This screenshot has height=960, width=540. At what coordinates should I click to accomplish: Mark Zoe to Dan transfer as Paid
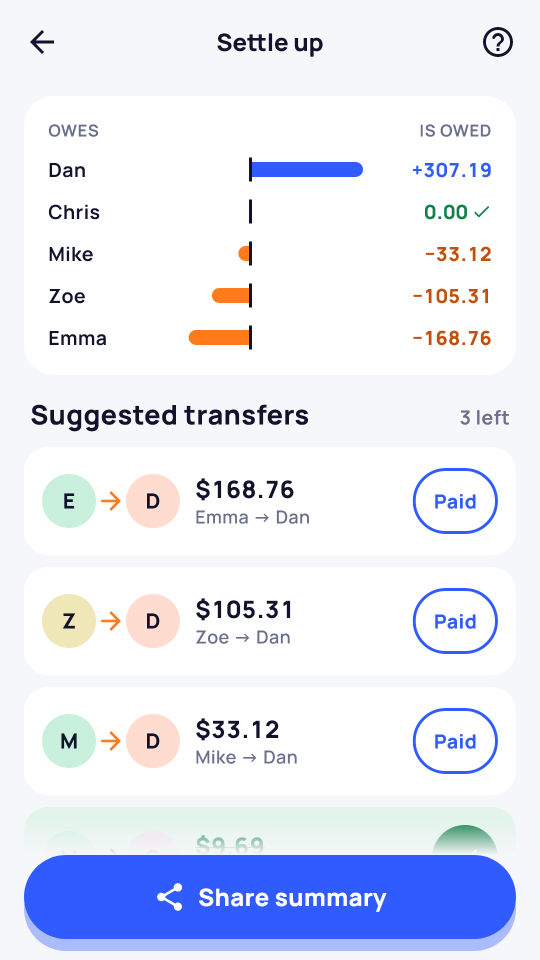456,621
